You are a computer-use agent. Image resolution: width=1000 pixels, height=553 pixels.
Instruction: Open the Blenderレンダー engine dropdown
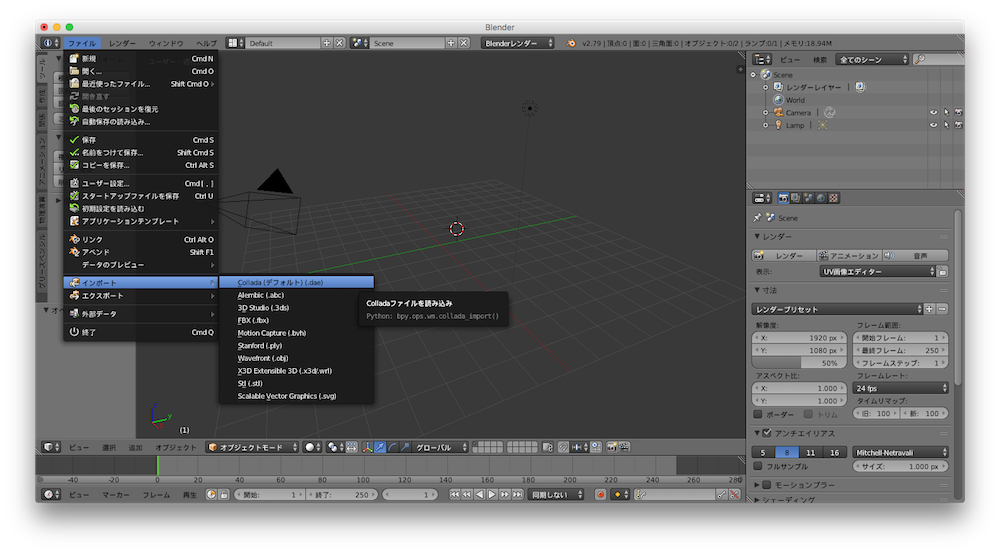click(518, 43)
